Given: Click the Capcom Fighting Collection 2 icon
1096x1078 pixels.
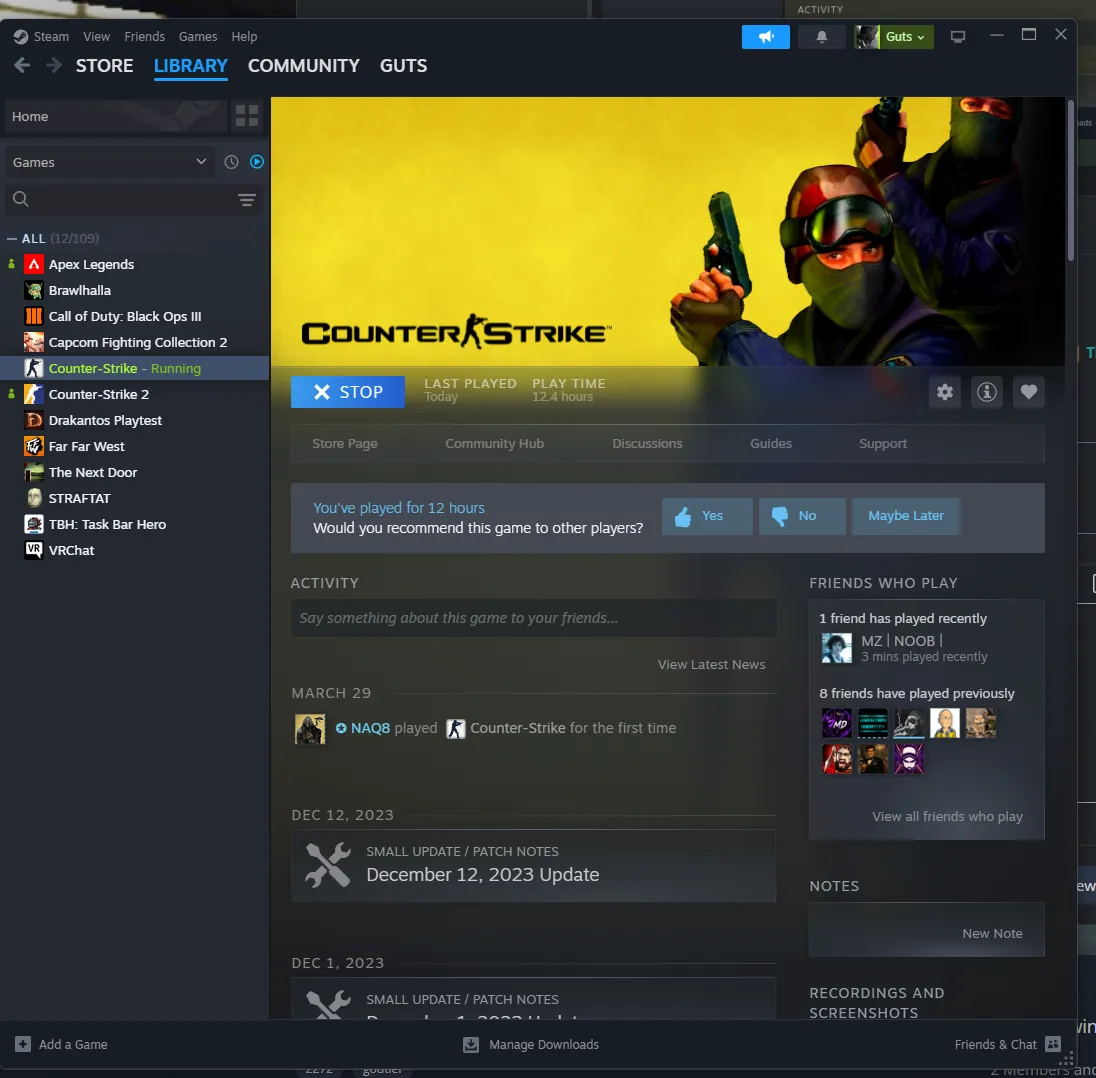Looking at the screenshot, I should pyautogui.click(x=34, y=342).
